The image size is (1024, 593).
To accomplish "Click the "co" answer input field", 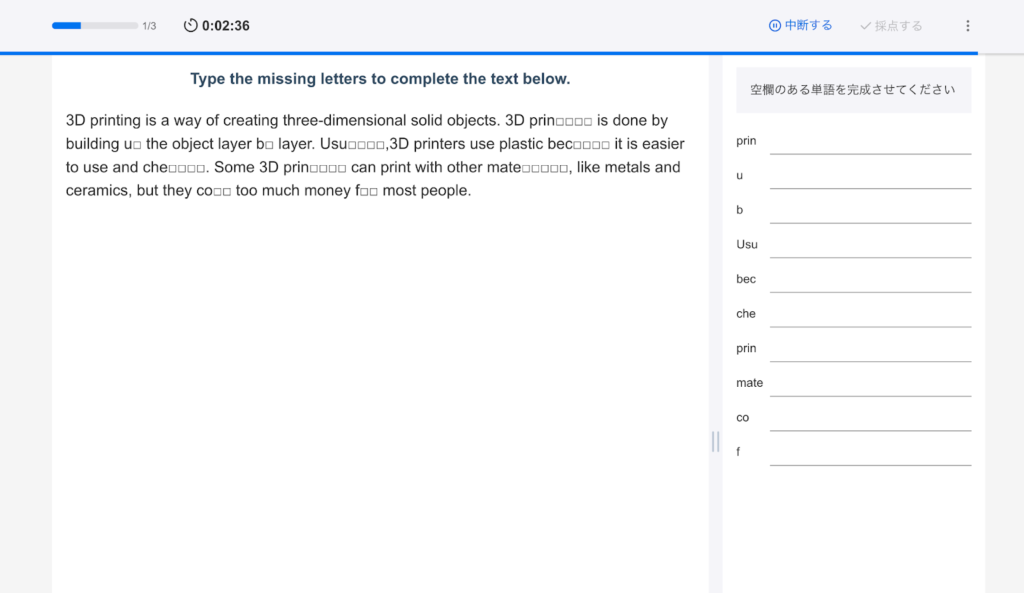I will (x=870, y=418).
